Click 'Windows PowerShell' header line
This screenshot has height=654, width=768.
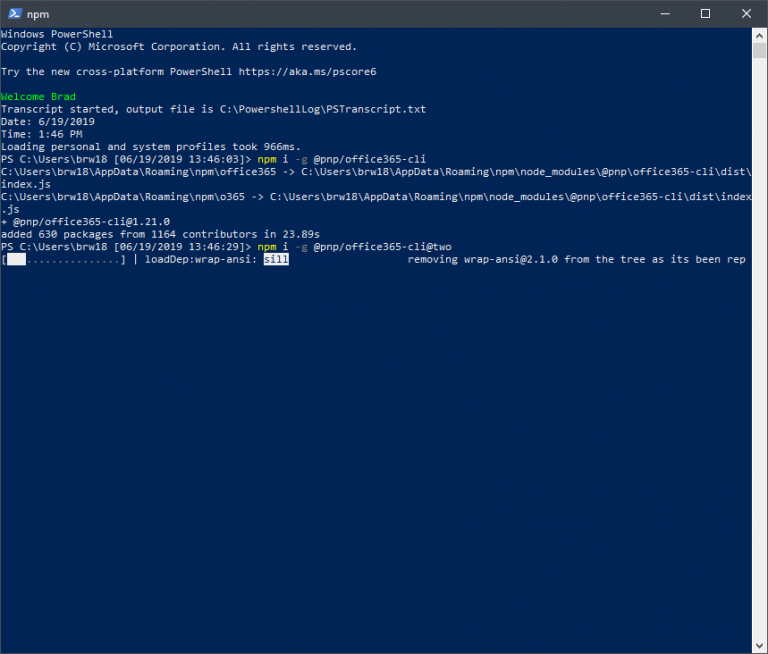(x=57, y=34)
